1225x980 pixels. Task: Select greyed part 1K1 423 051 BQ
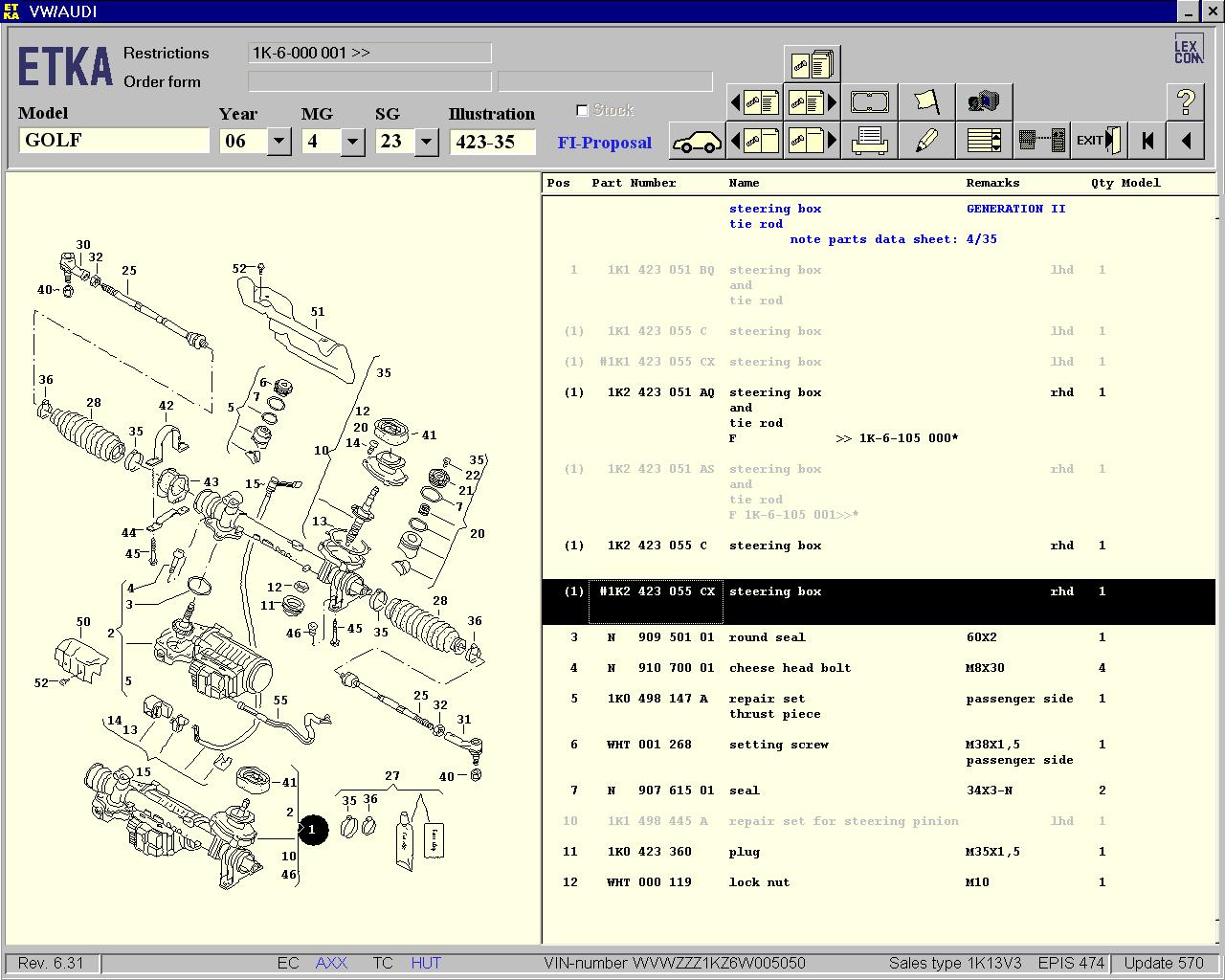click(x=879, y=285)
